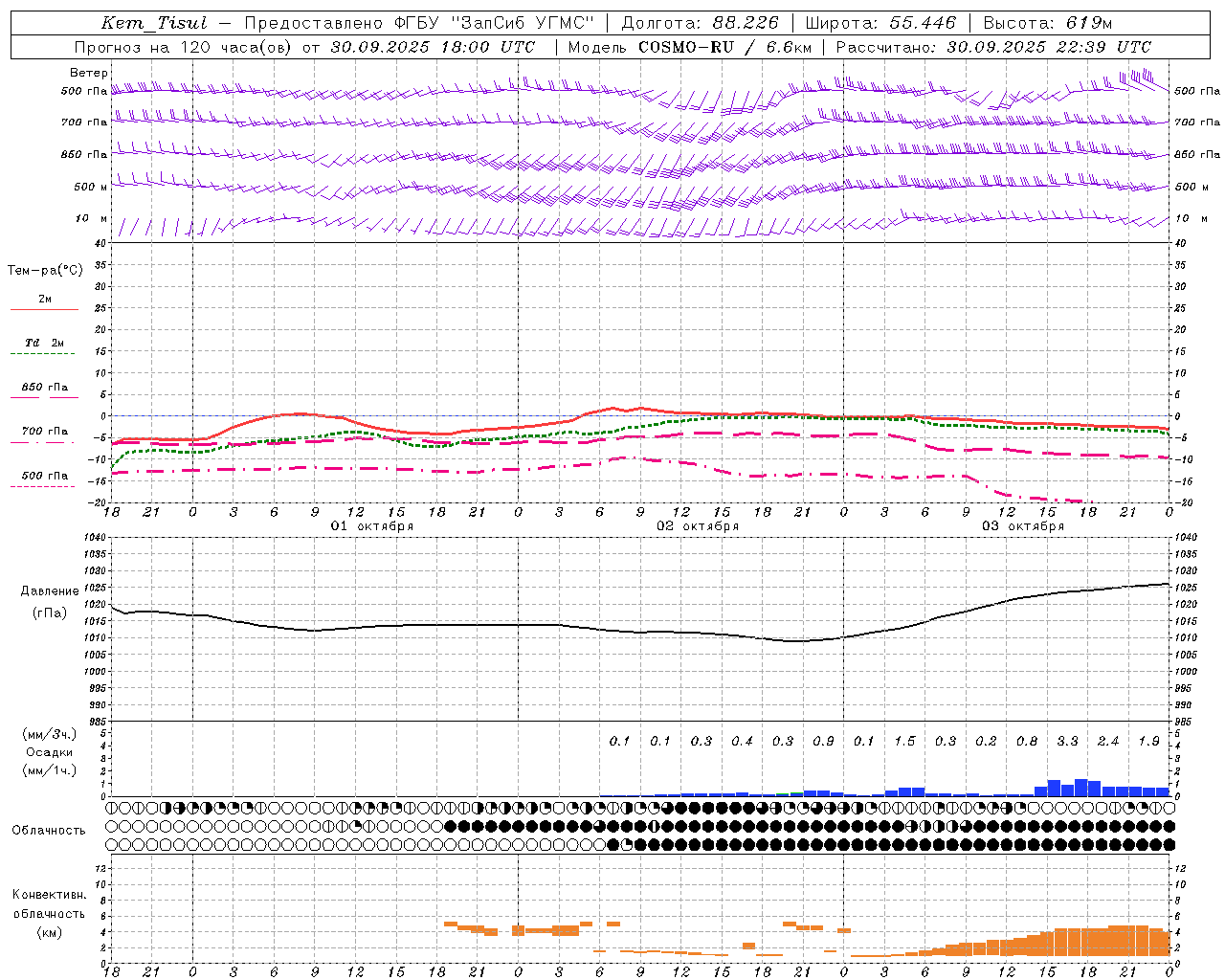The height and width of the screenshot is (980, 1225).
Task: Click the Ветер section label
Action: (x=89, y=73)
